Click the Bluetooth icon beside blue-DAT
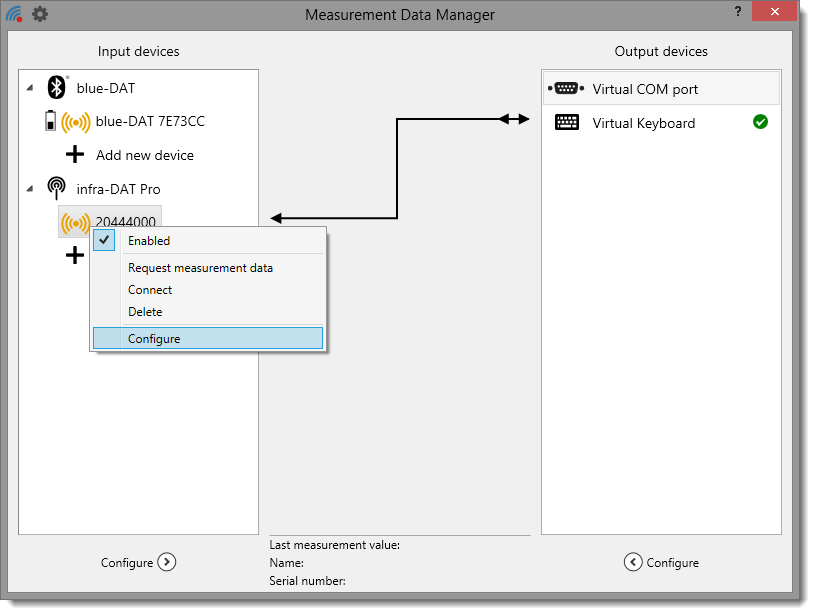Image resolution: width=815 pixels, height=615 pixels. (x=57, y=88)
